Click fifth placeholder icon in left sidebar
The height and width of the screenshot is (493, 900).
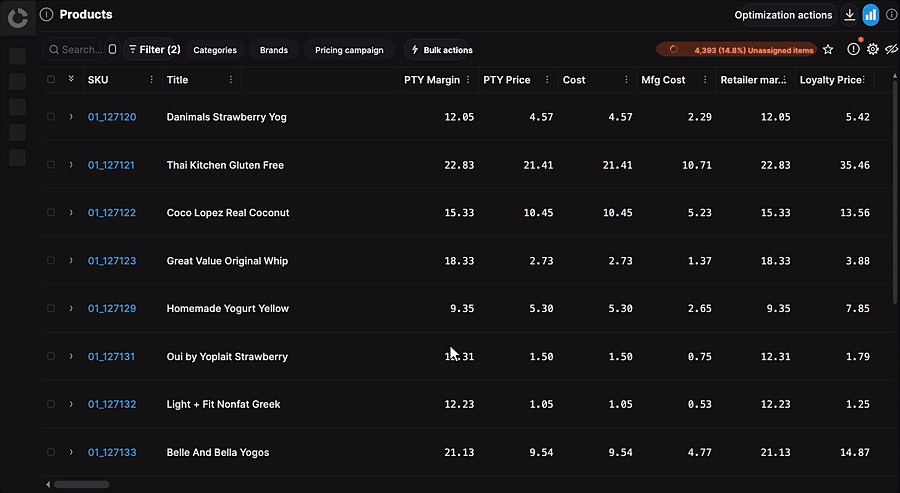click(17, 157)
